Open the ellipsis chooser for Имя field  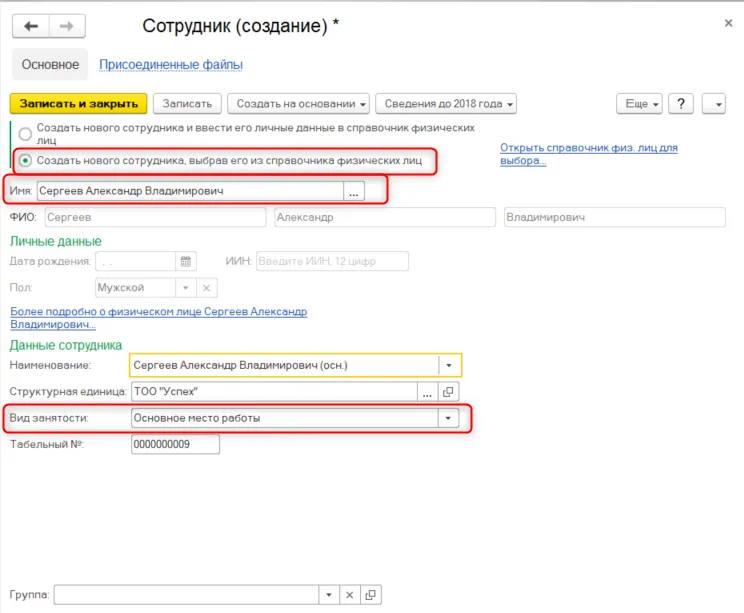[x=354, y=191]
